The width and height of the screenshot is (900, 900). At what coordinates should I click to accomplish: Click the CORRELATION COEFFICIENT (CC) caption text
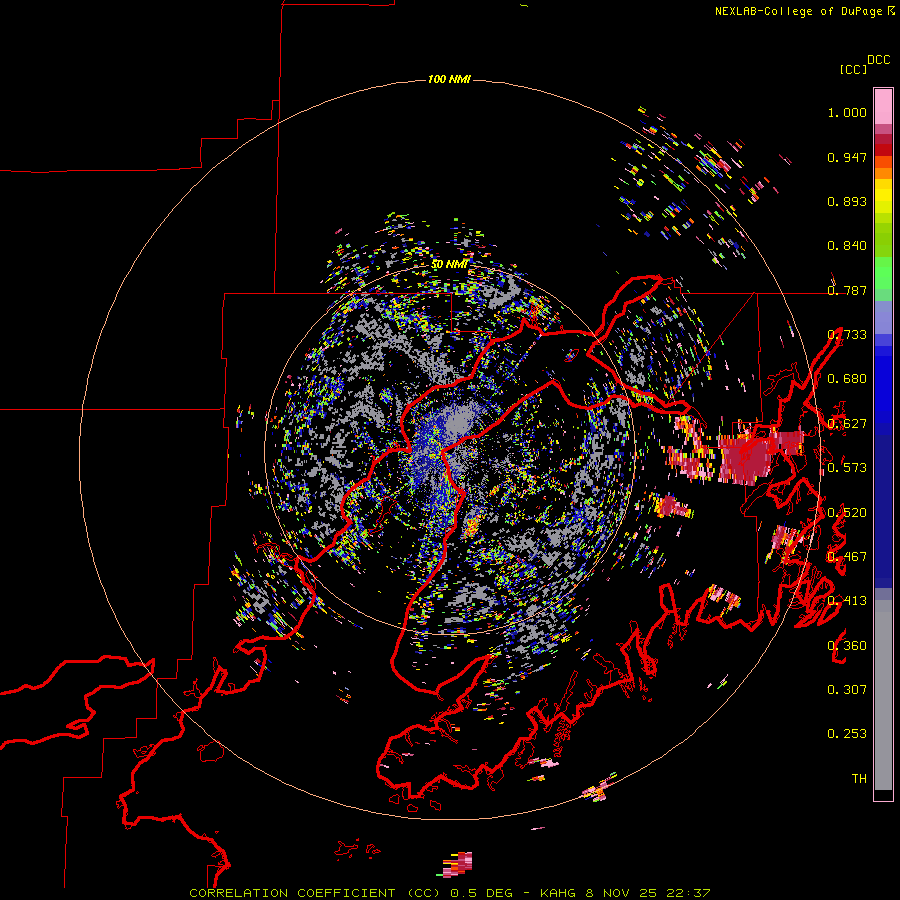[x=315, y=893]
